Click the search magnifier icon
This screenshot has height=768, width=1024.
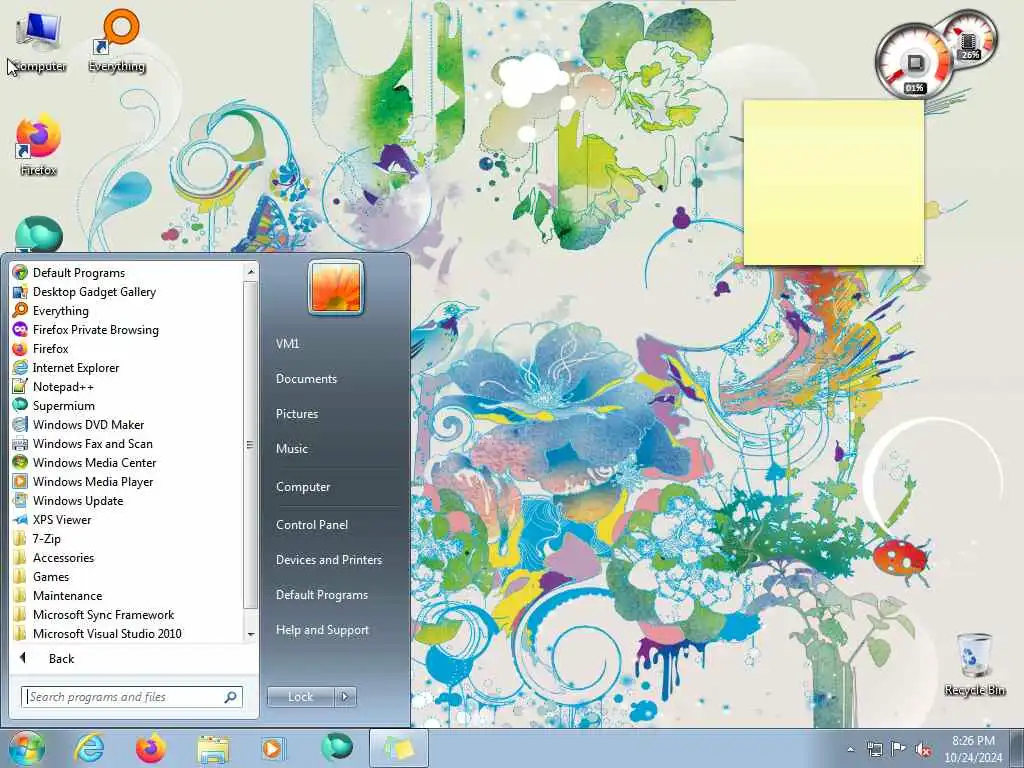coord(231,697)
